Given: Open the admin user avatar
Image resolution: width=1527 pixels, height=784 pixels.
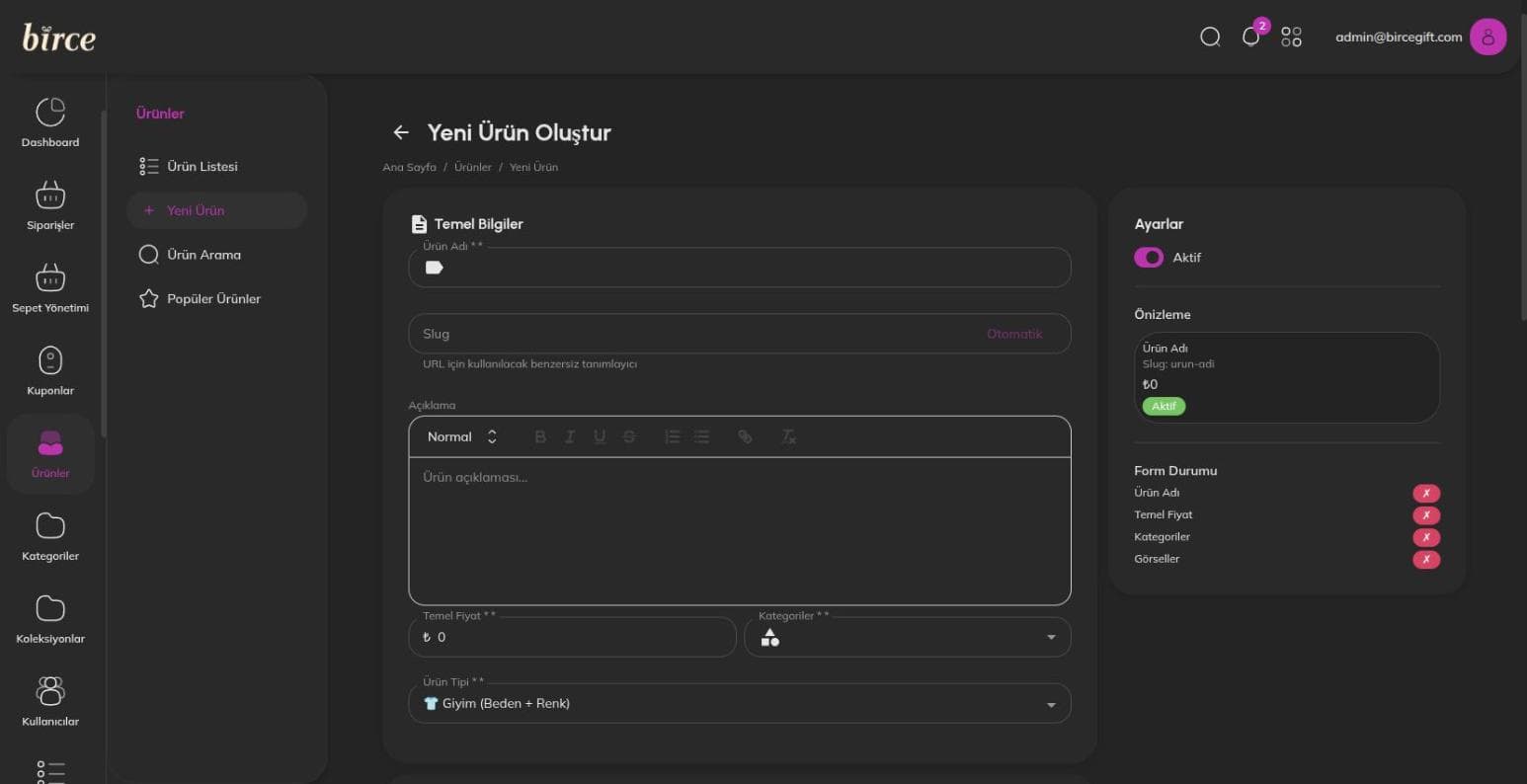Looking at the screenshot, I should [x=1487, y=38].
